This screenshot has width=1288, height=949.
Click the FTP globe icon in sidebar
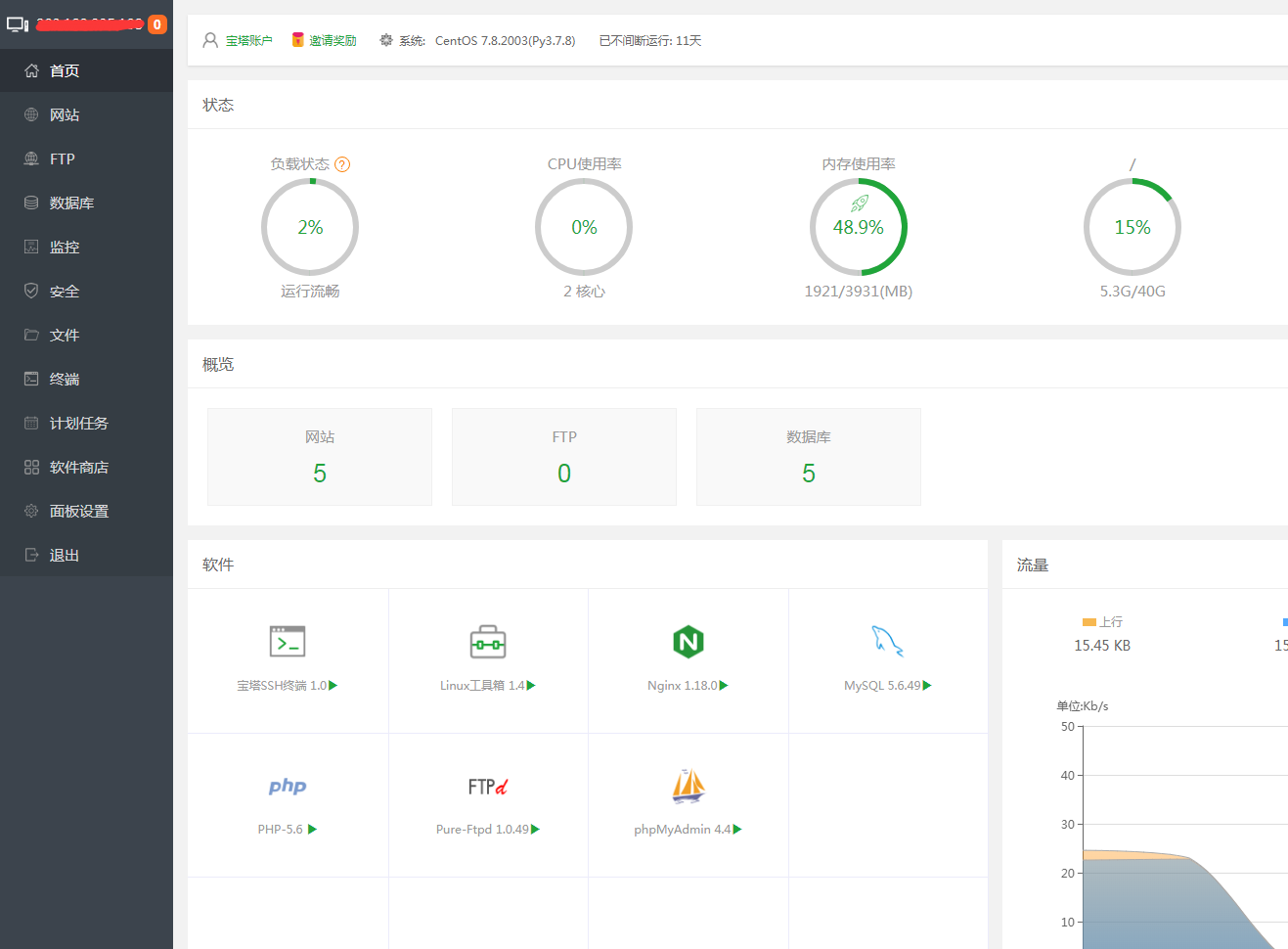click(31, 158)
